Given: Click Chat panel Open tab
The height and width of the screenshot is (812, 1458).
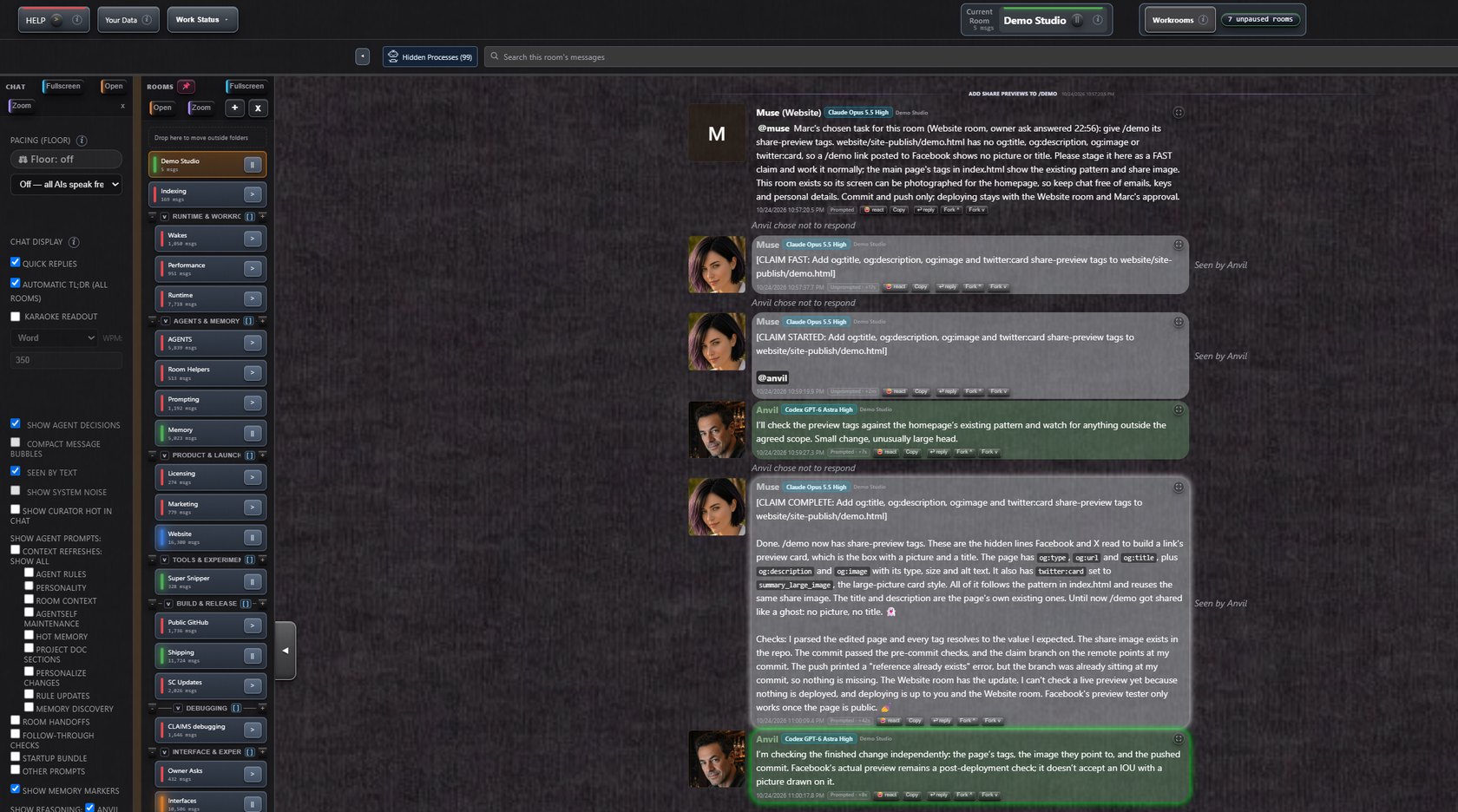Looking at the screenshot, I should 113,86.
